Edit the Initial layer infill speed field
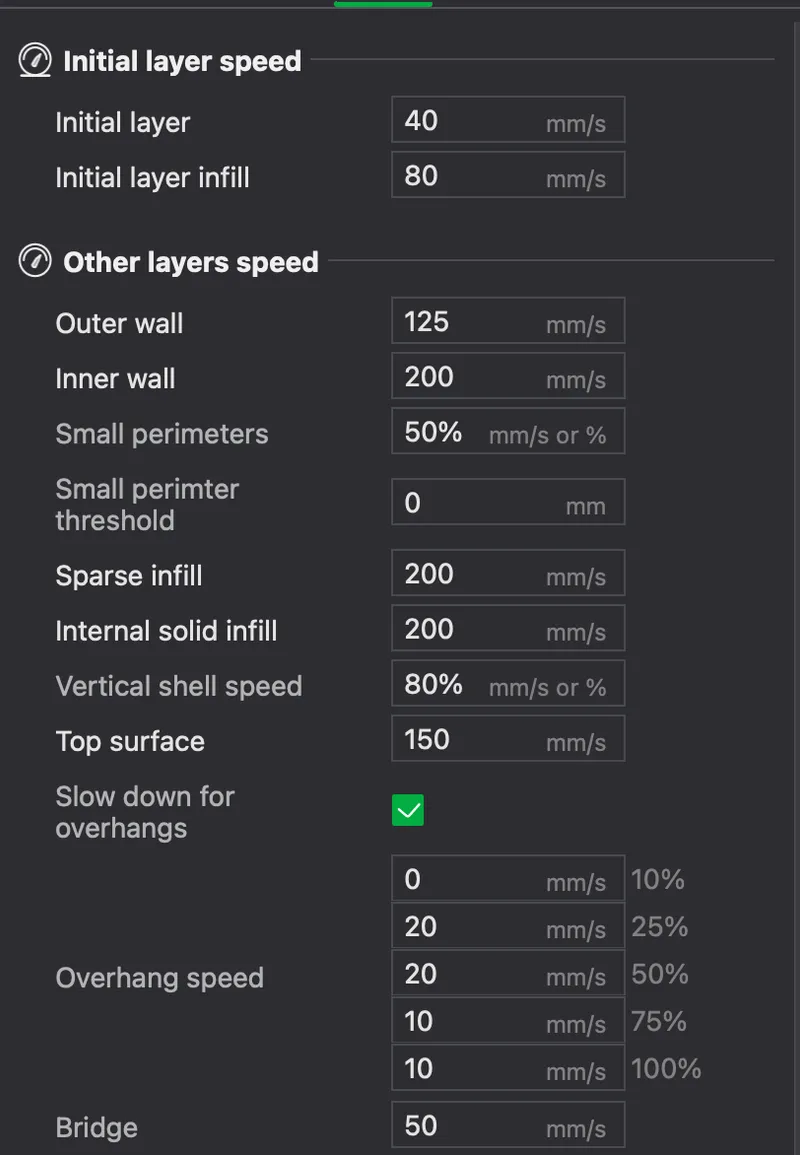The width and height of the screenshot is (800, 1155). [x=508, y=175]
